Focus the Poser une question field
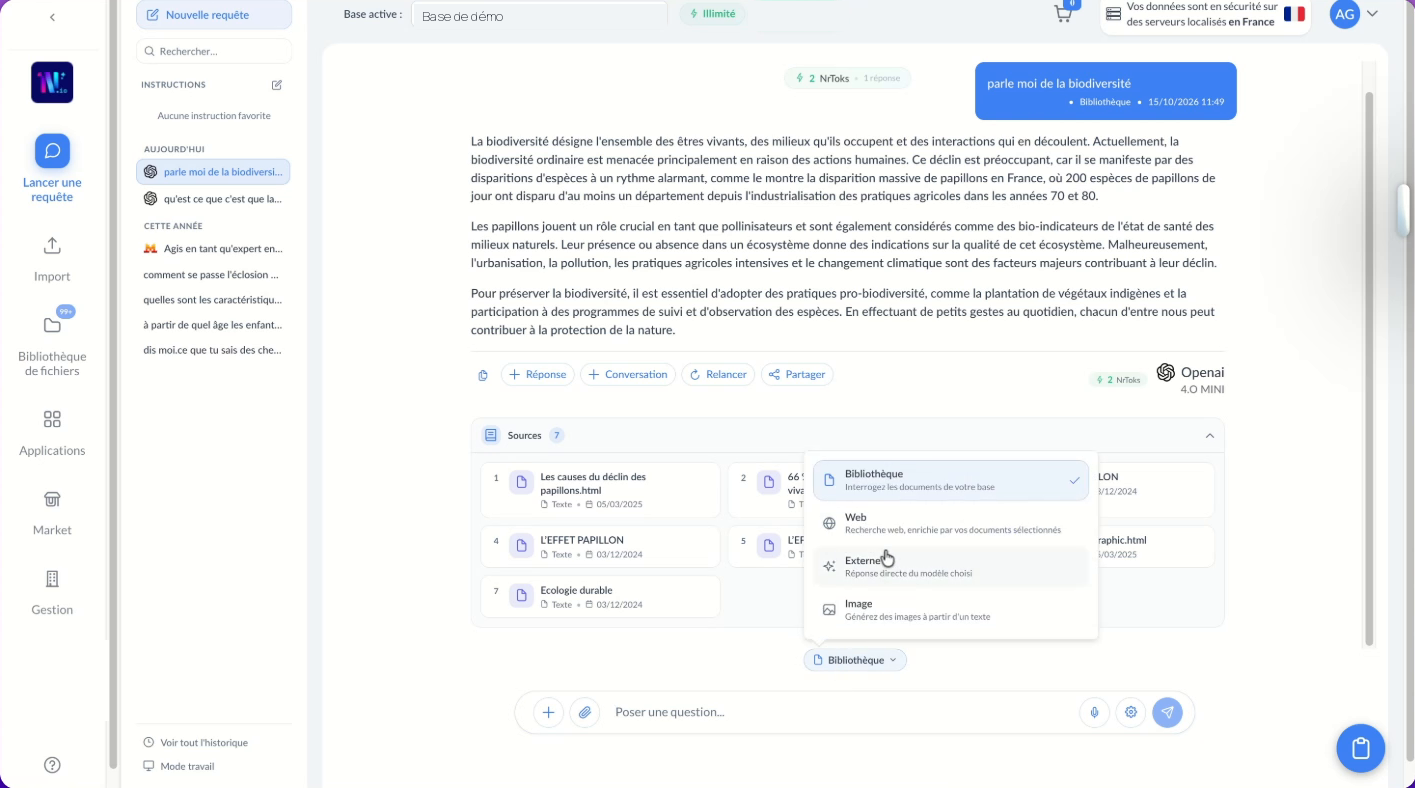The image size is (1415, 788). pyautogui.click(x=840, y=712)
